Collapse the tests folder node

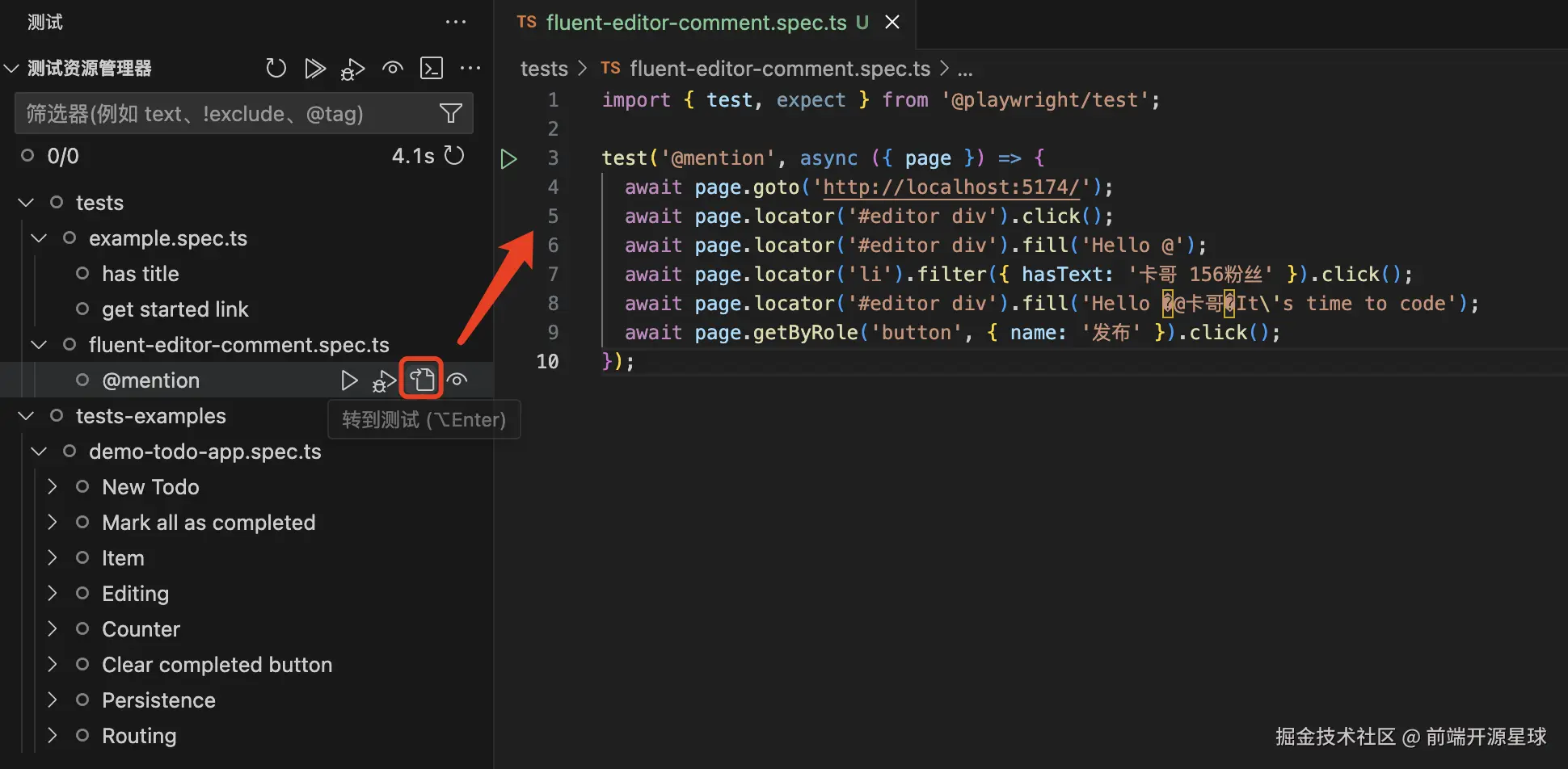tap(26, 203)
